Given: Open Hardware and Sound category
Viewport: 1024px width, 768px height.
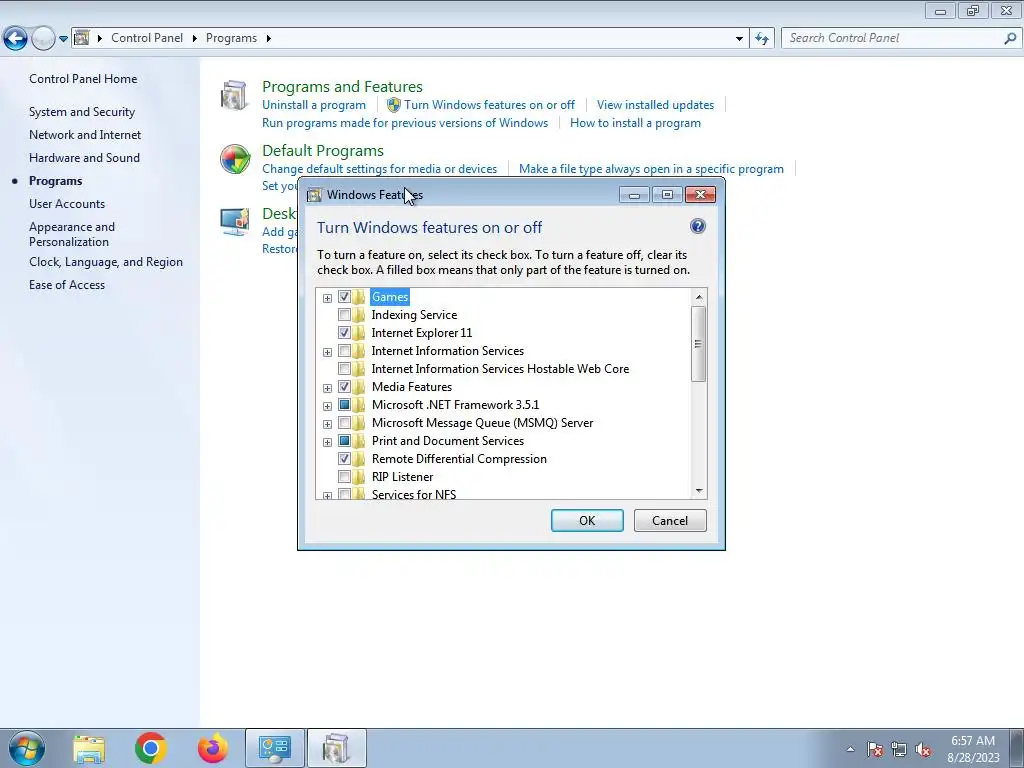Looking at the screenshot, I should (x=84, y=157).
